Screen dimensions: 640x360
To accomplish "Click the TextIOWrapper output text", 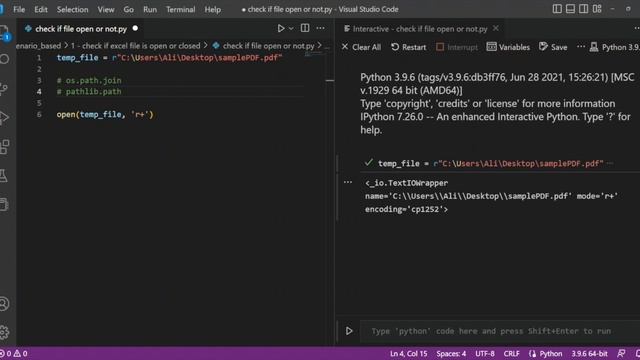I will [x=491, y=196].
